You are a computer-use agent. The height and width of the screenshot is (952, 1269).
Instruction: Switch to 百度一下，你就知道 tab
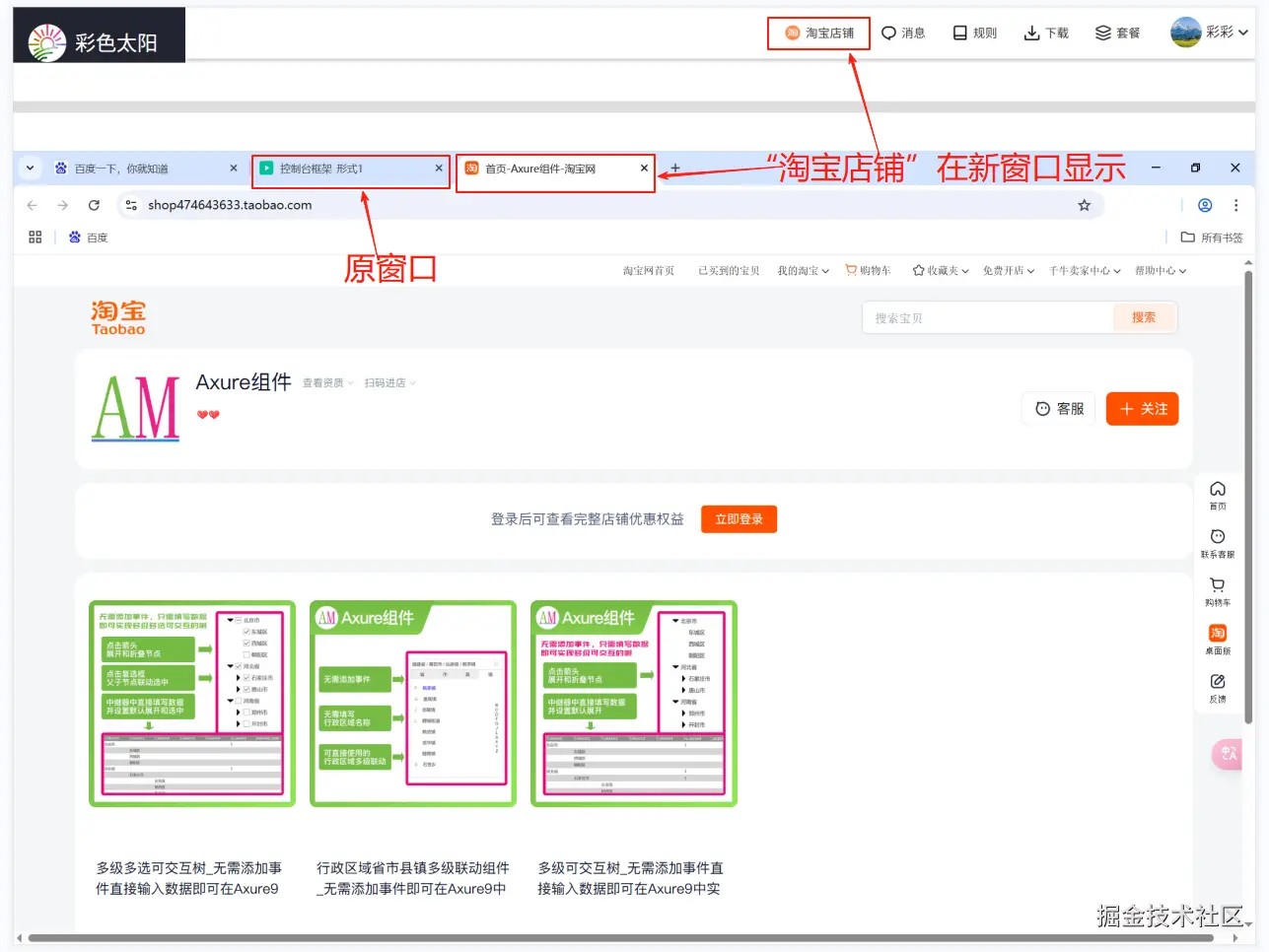(145, 169)
